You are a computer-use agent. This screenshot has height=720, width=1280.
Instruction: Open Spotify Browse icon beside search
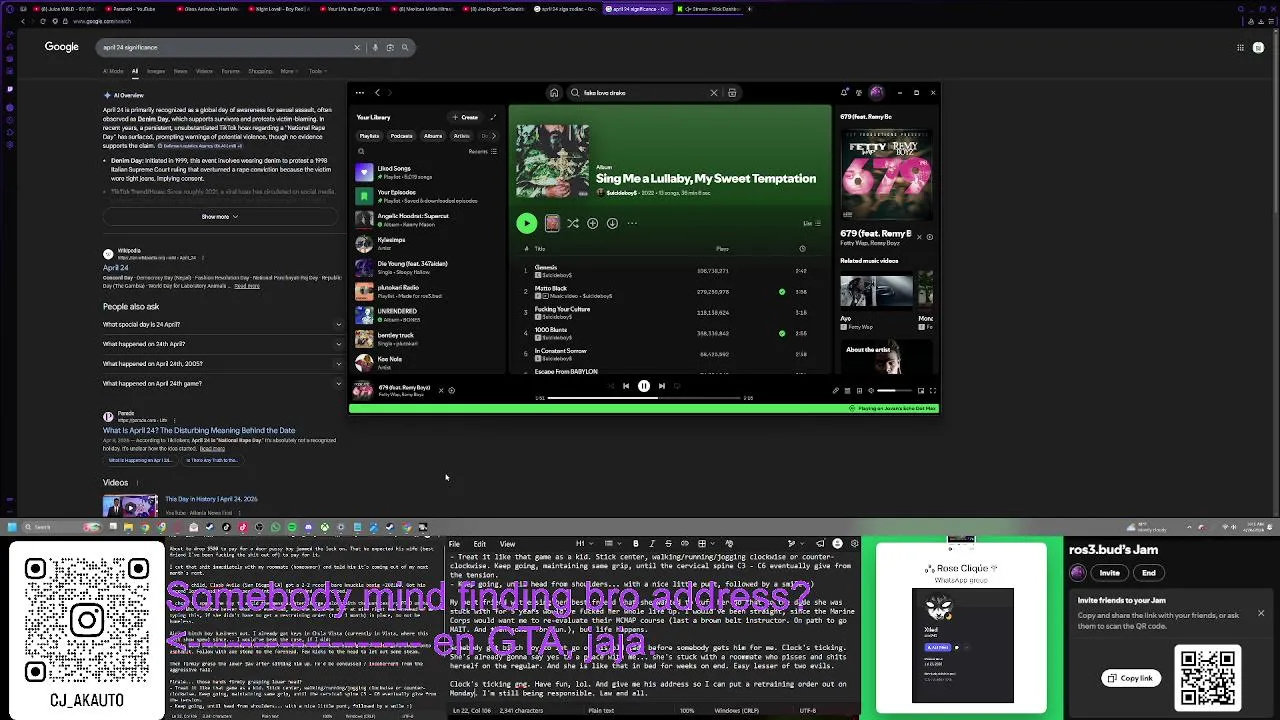(x=732, y=93)
